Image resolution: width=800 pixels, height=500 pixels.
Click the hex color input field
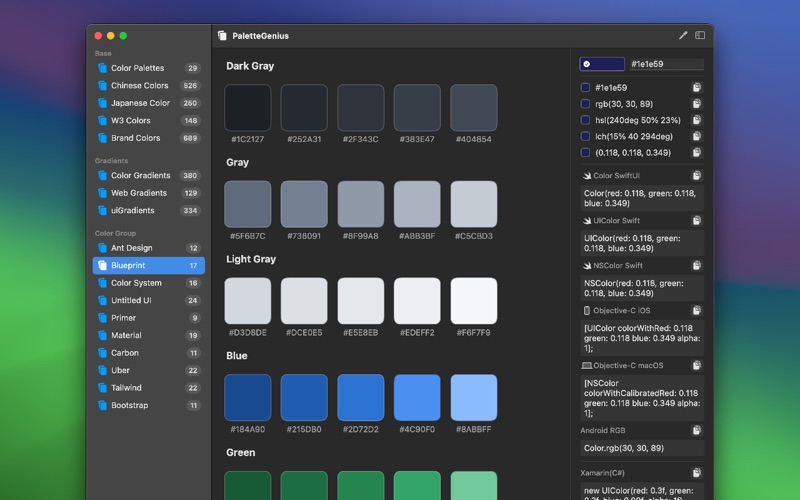[665, 64]
